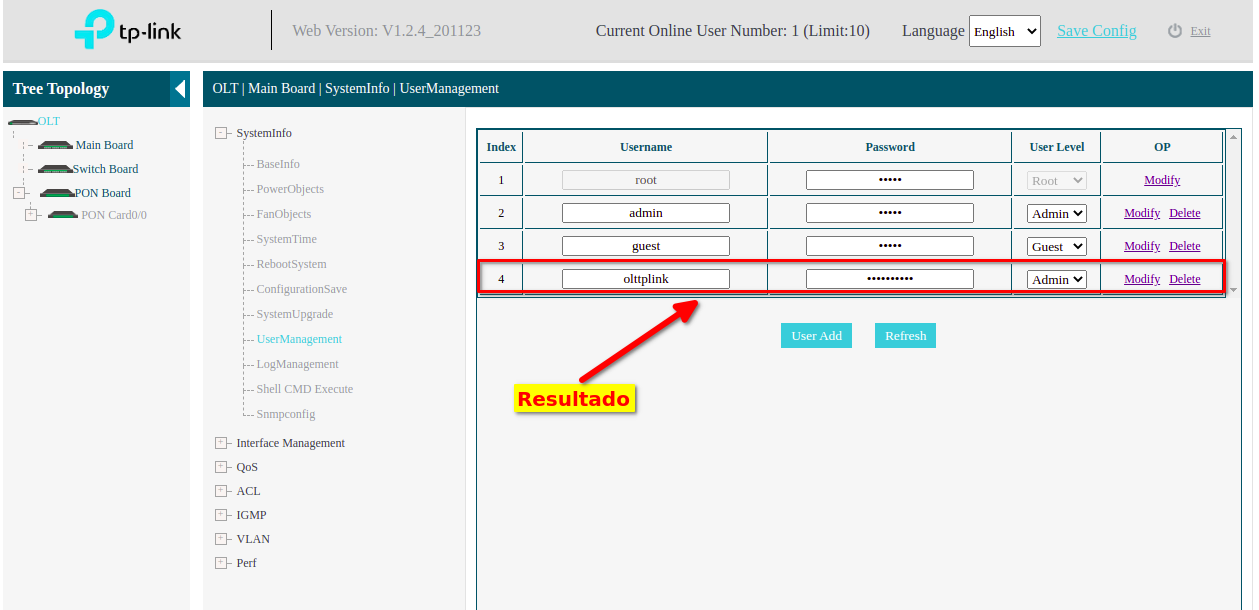Open the LogManagement menu item
1259x610 pixels.
(x=297, y=364)
